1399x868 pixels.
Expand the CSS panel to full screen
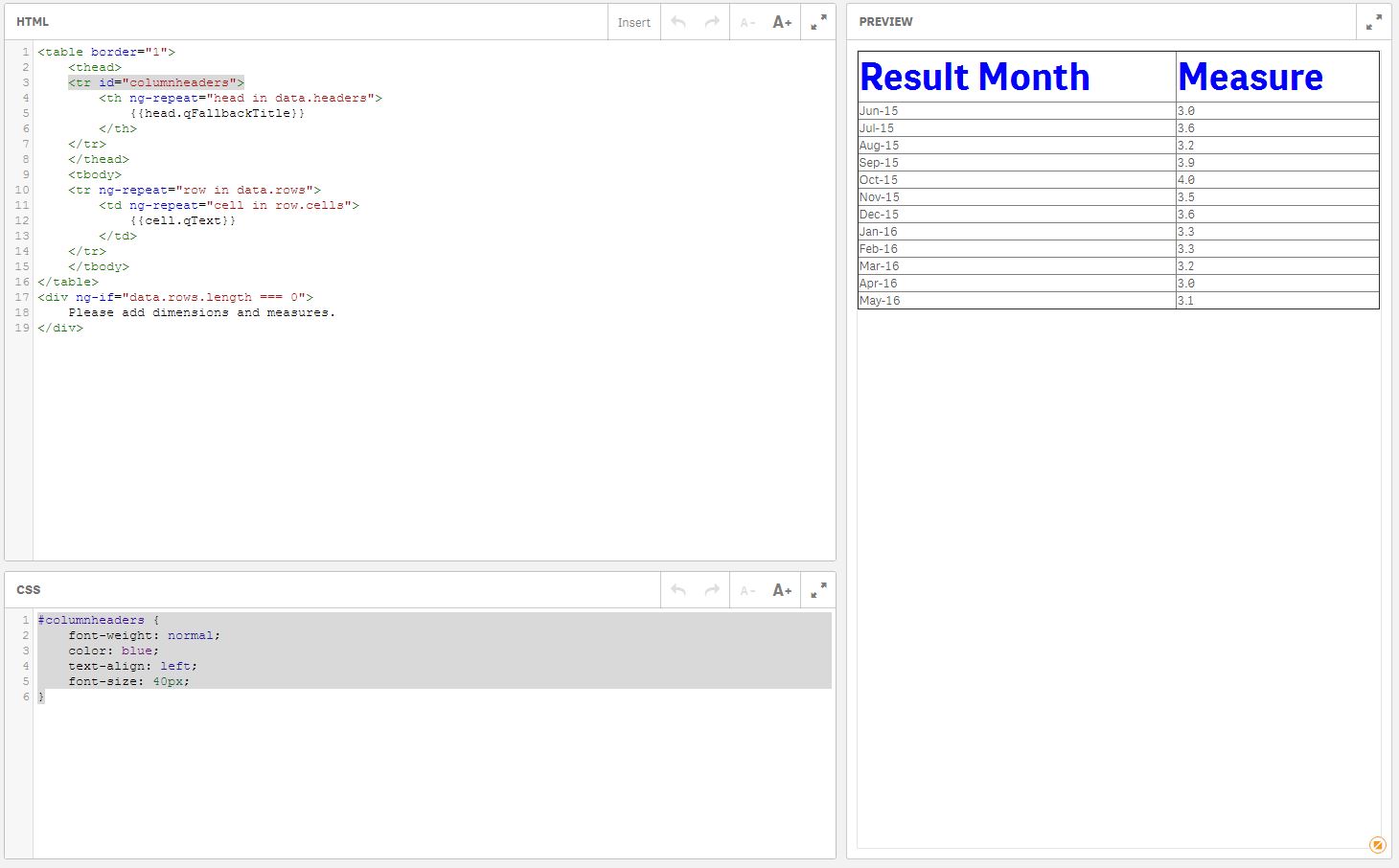click(x=818, y=590)
